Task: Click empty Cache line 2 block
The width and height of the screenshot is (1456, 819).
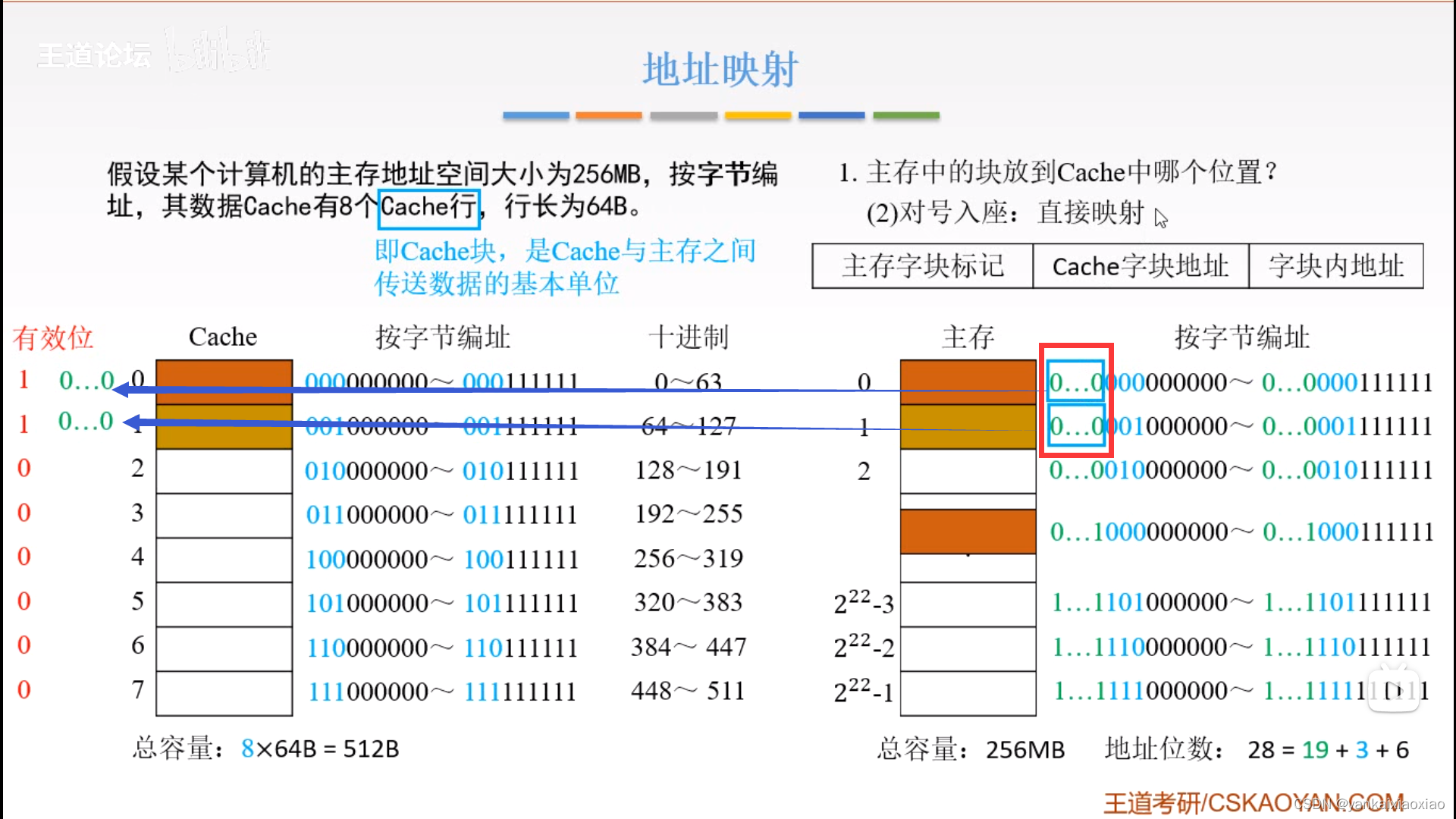Action: click(224, 471)
